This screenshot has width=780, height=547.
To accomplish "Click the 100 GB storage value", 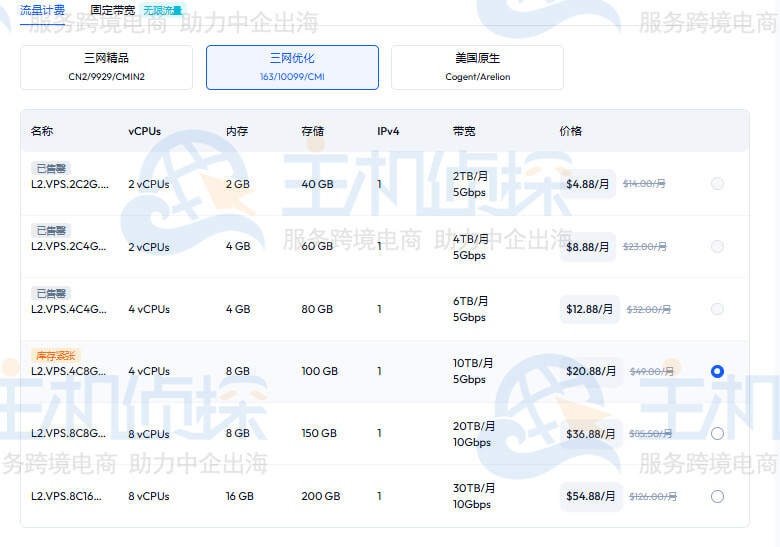I will click(x=319, y=371).
